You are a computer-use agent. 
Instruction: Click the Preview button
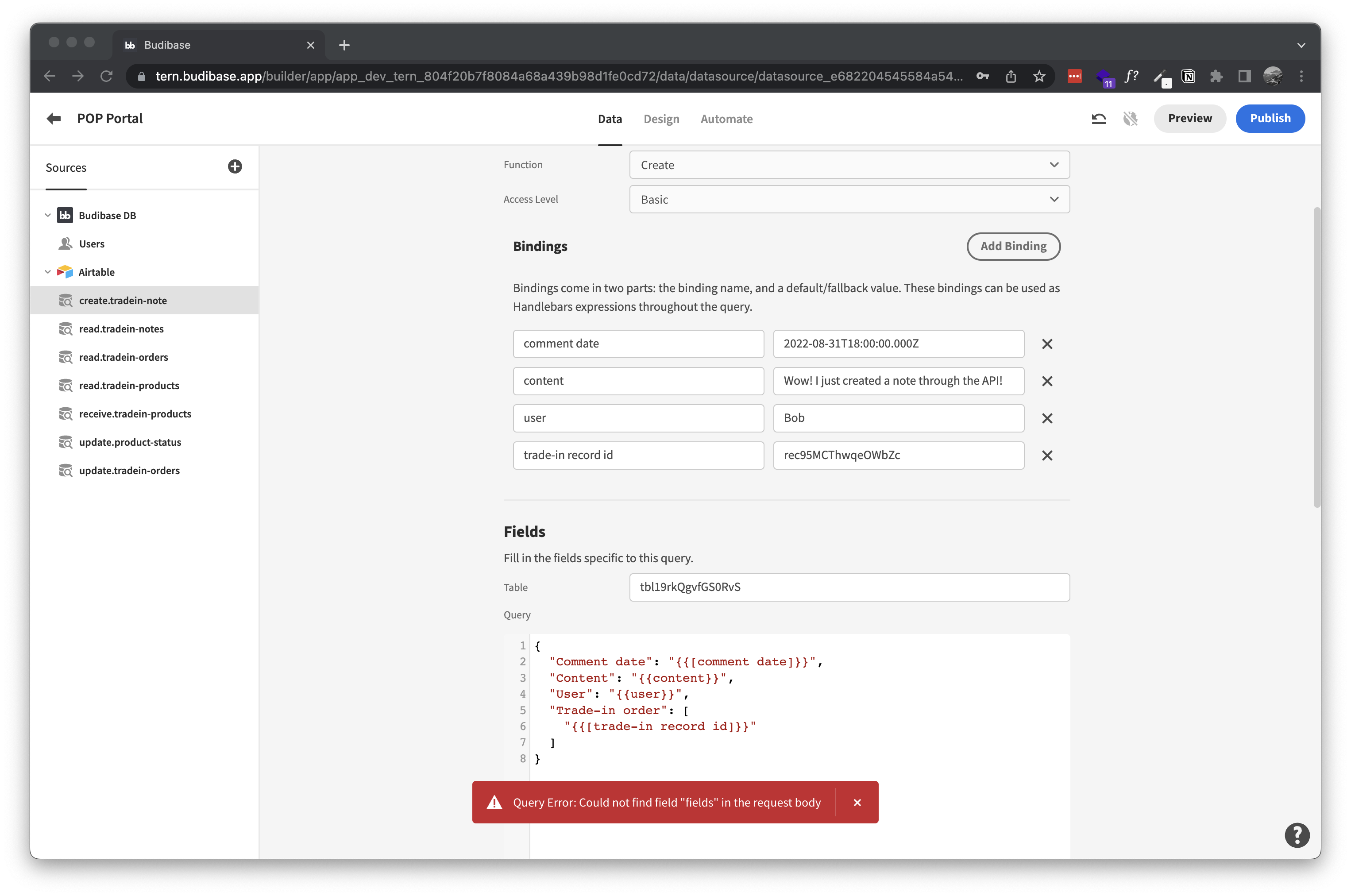coord(1189,118)
